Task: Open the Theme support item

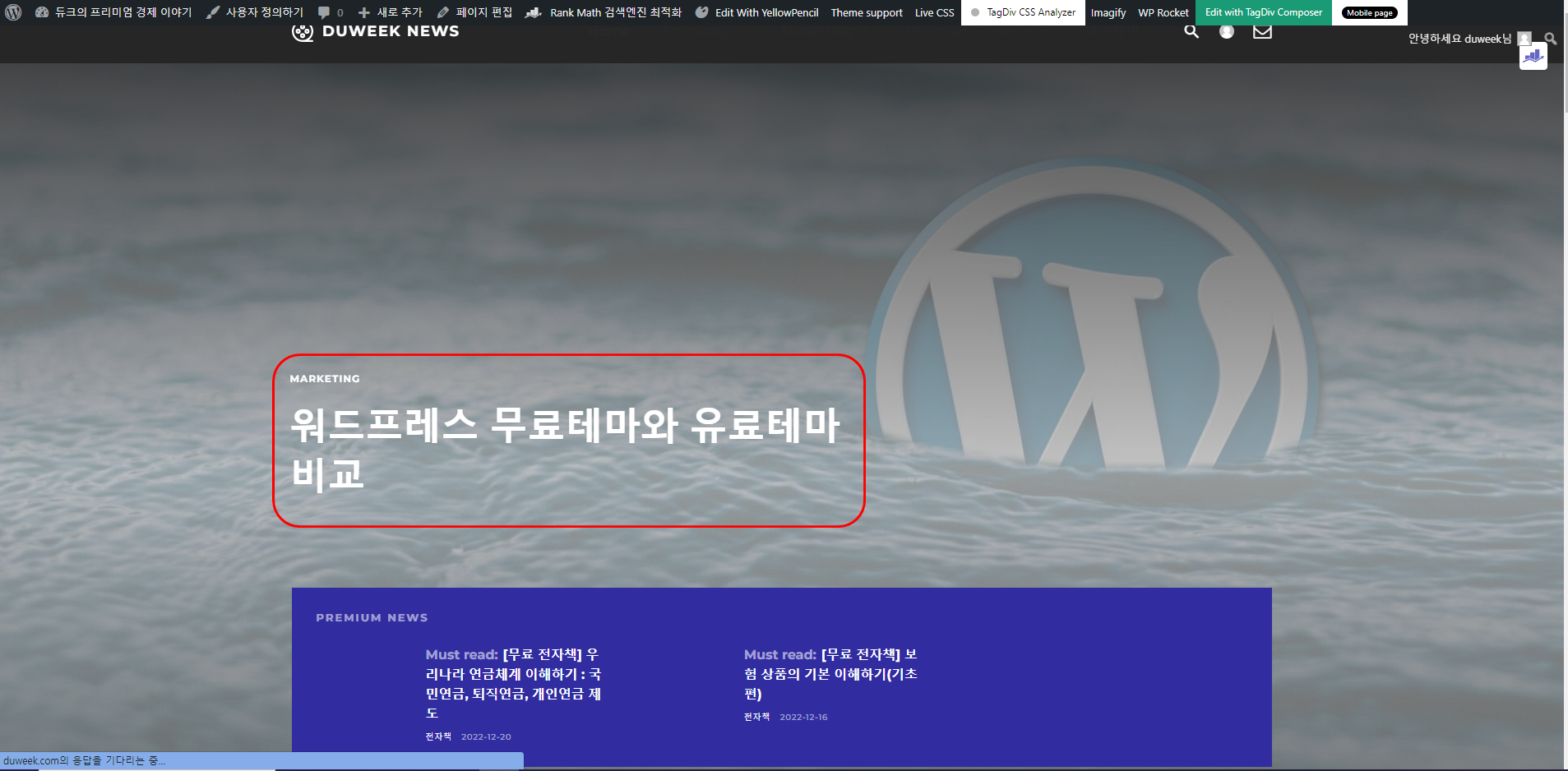Action: coord(867,12)
